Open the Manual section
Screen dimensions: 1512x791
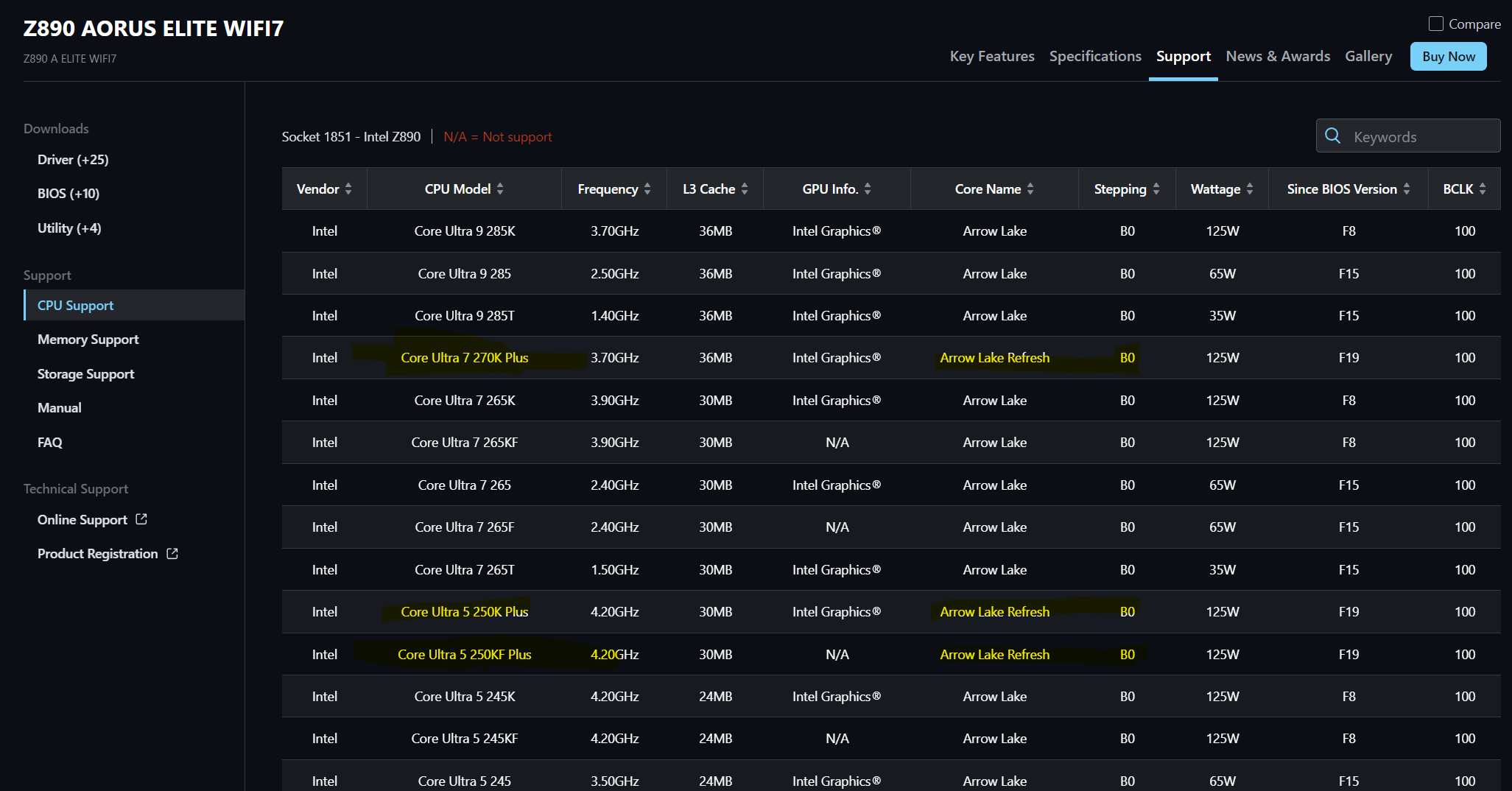tap(60, 407)
